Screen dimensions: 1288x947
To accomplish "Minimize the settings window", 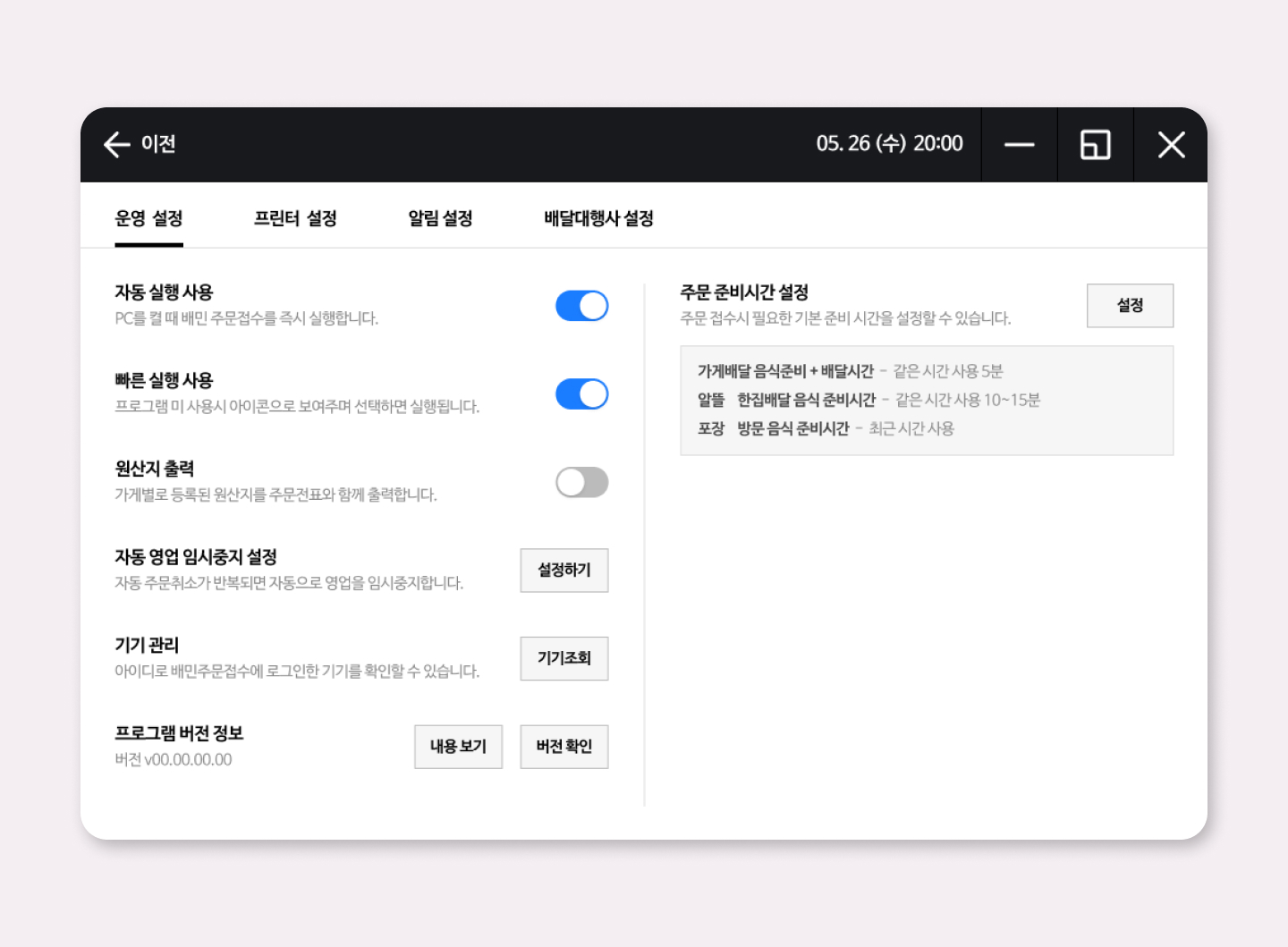I will click(x=1019, y=145).
